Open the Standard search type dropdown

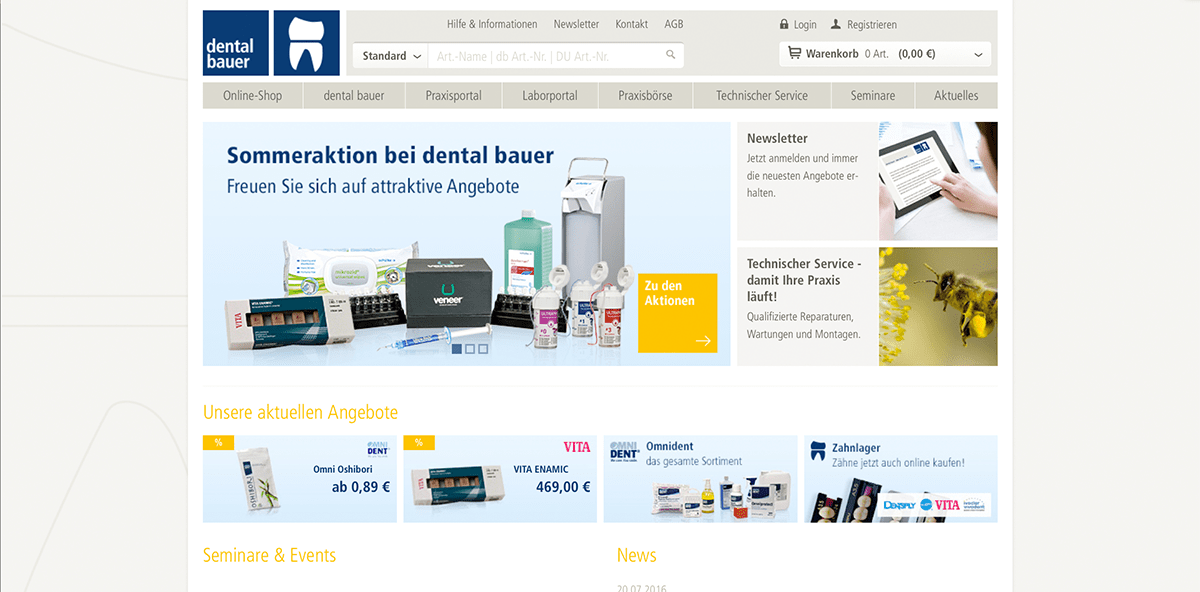tap(391, 56)
